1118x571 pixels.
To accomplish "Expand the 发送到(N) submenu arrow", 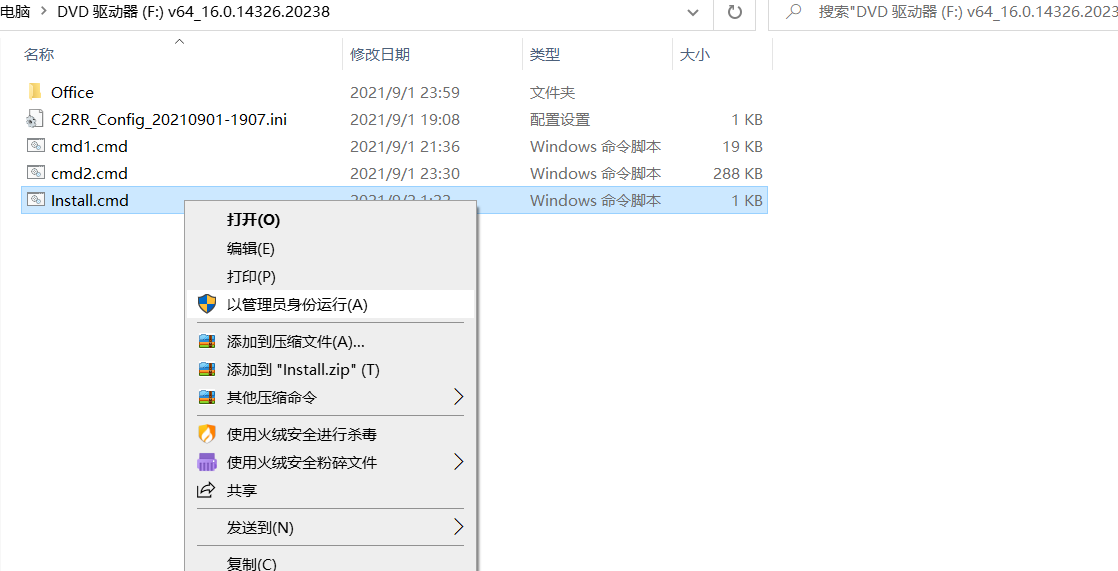I will click(458, 528).
